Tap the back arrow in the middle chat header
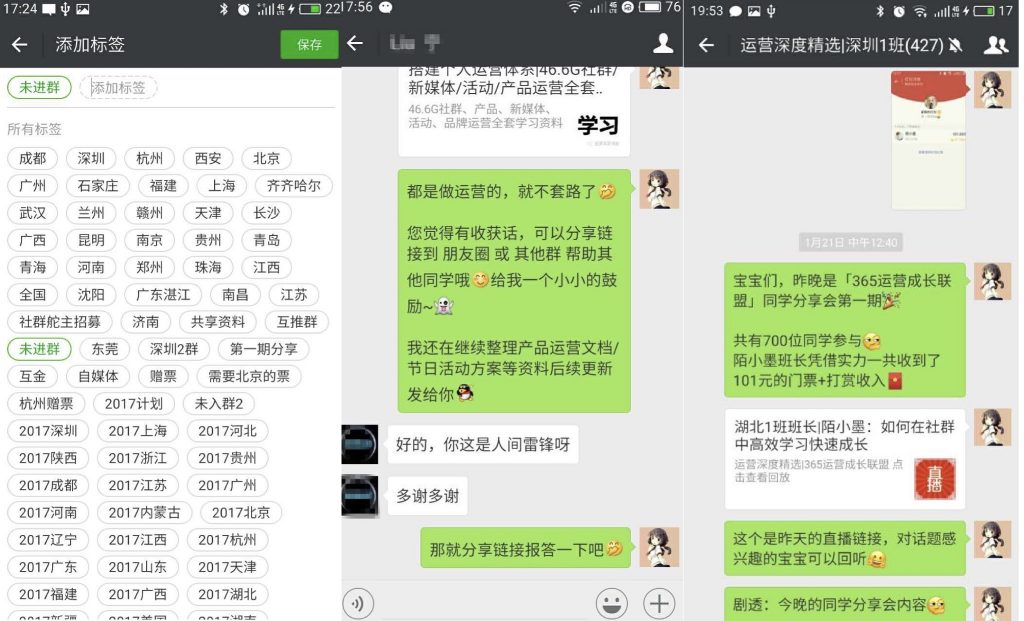Screen dimensions: 1024x621 click(355, 43)
